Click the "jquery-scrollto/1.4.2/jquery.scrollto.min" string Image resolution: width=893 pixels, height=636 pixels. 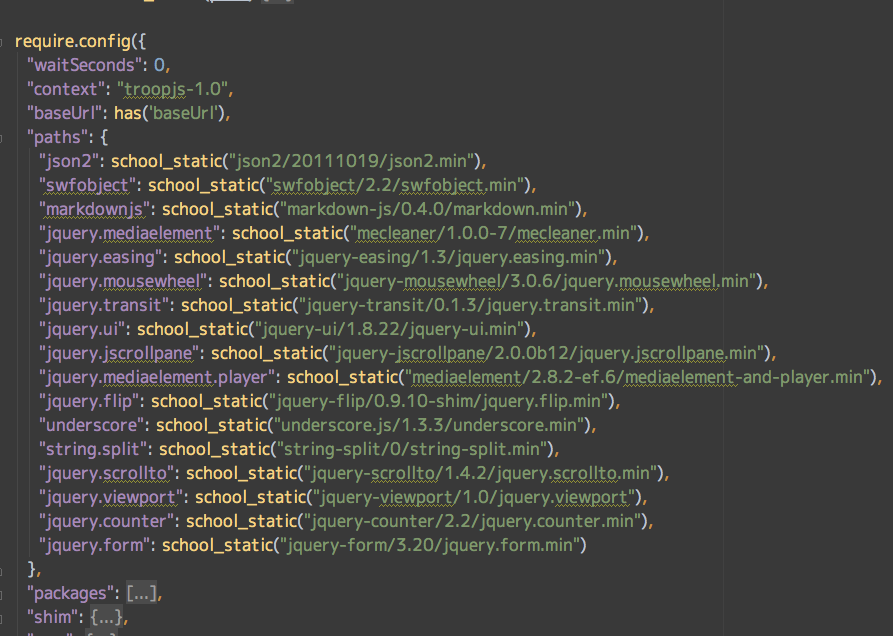tap(480, 473)
